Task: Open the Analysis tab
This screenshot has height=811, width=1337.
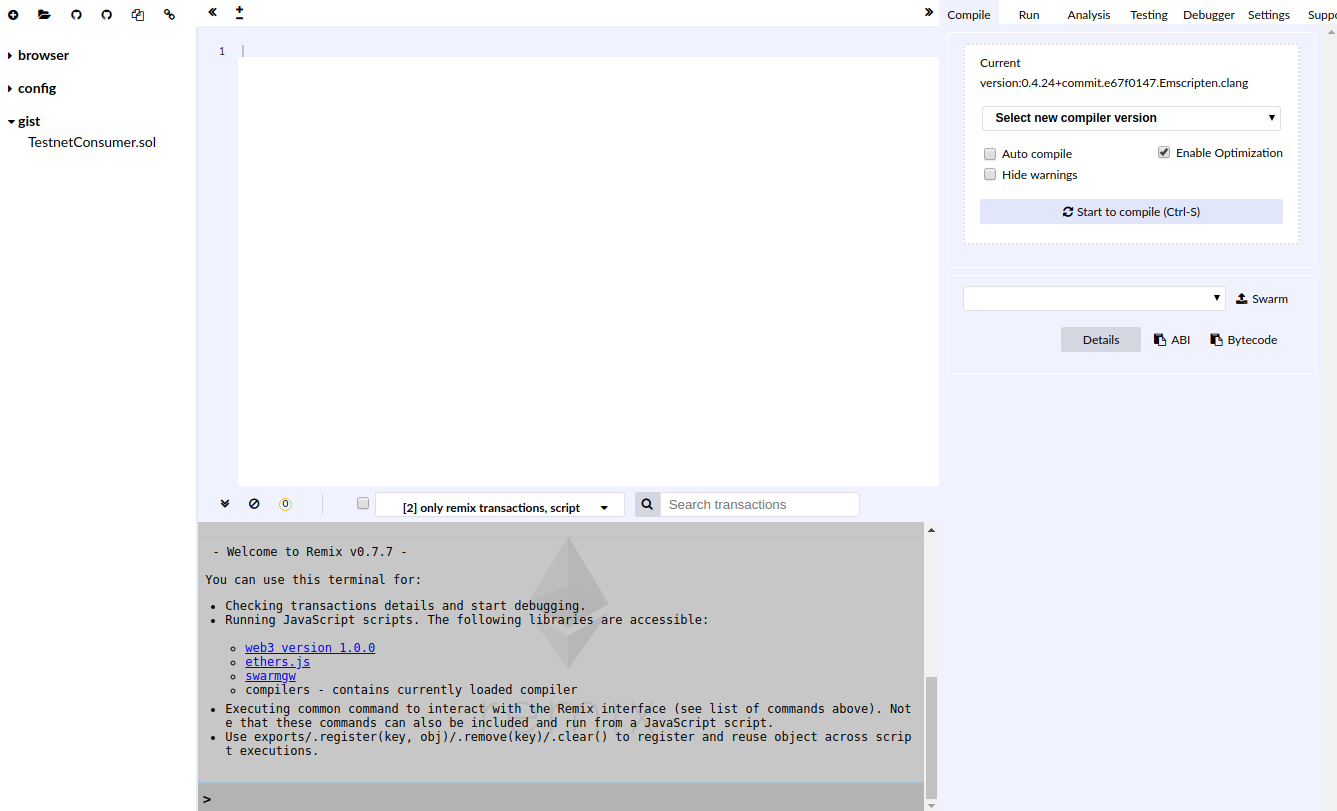Action: coord(1089,15)
